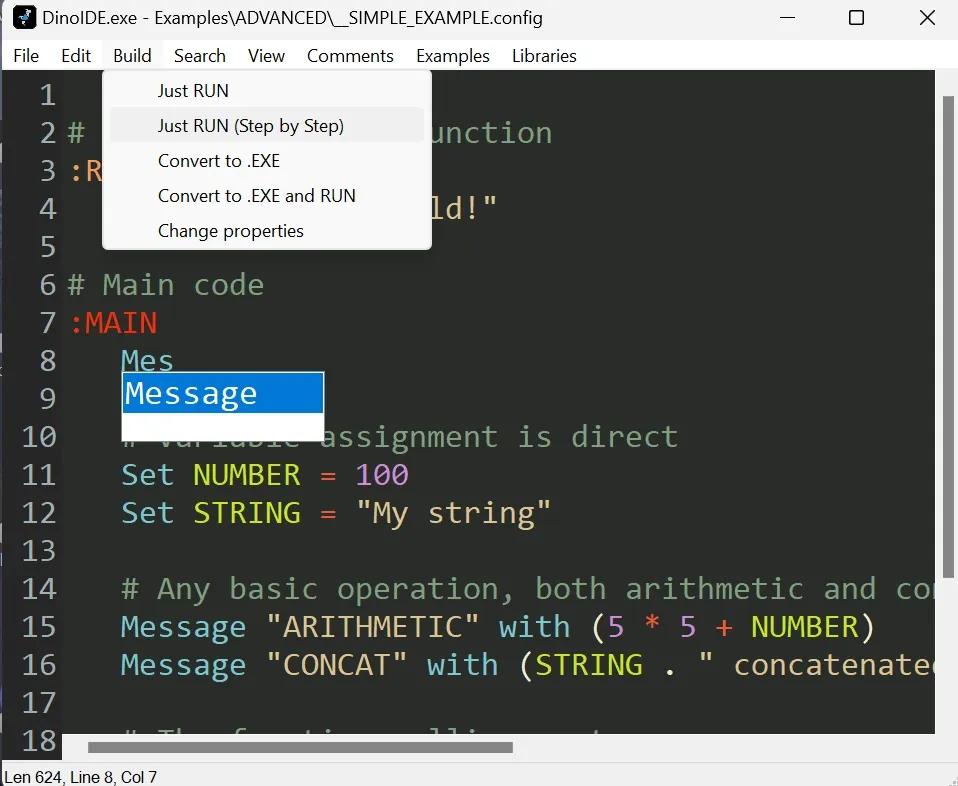Screen dimensions: 958x786
Task: Open the View menu
Action: tap(266, 56)
